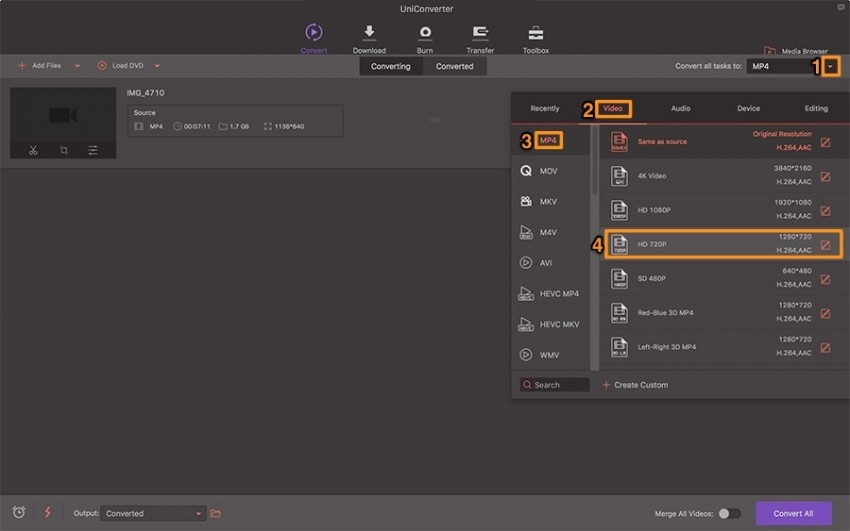Select the AVI format
This screenshot has width=850, height=531.
click(x=550, y=263)
